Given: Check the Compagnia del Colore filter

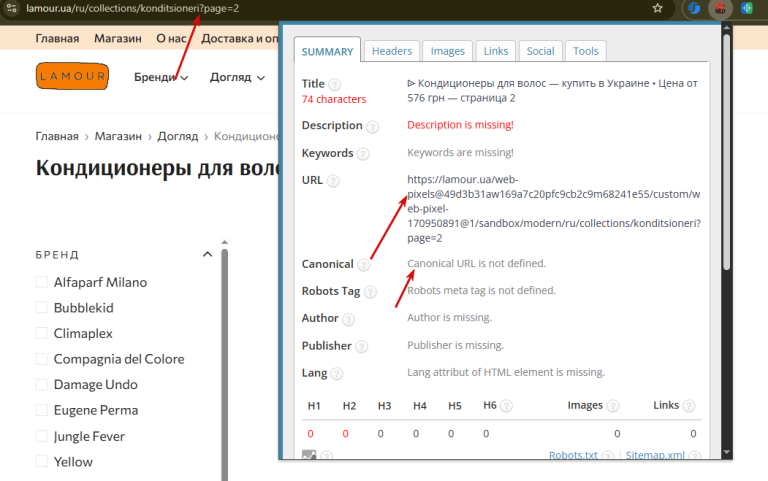Looking at the screenshot, I should [42, 359].
